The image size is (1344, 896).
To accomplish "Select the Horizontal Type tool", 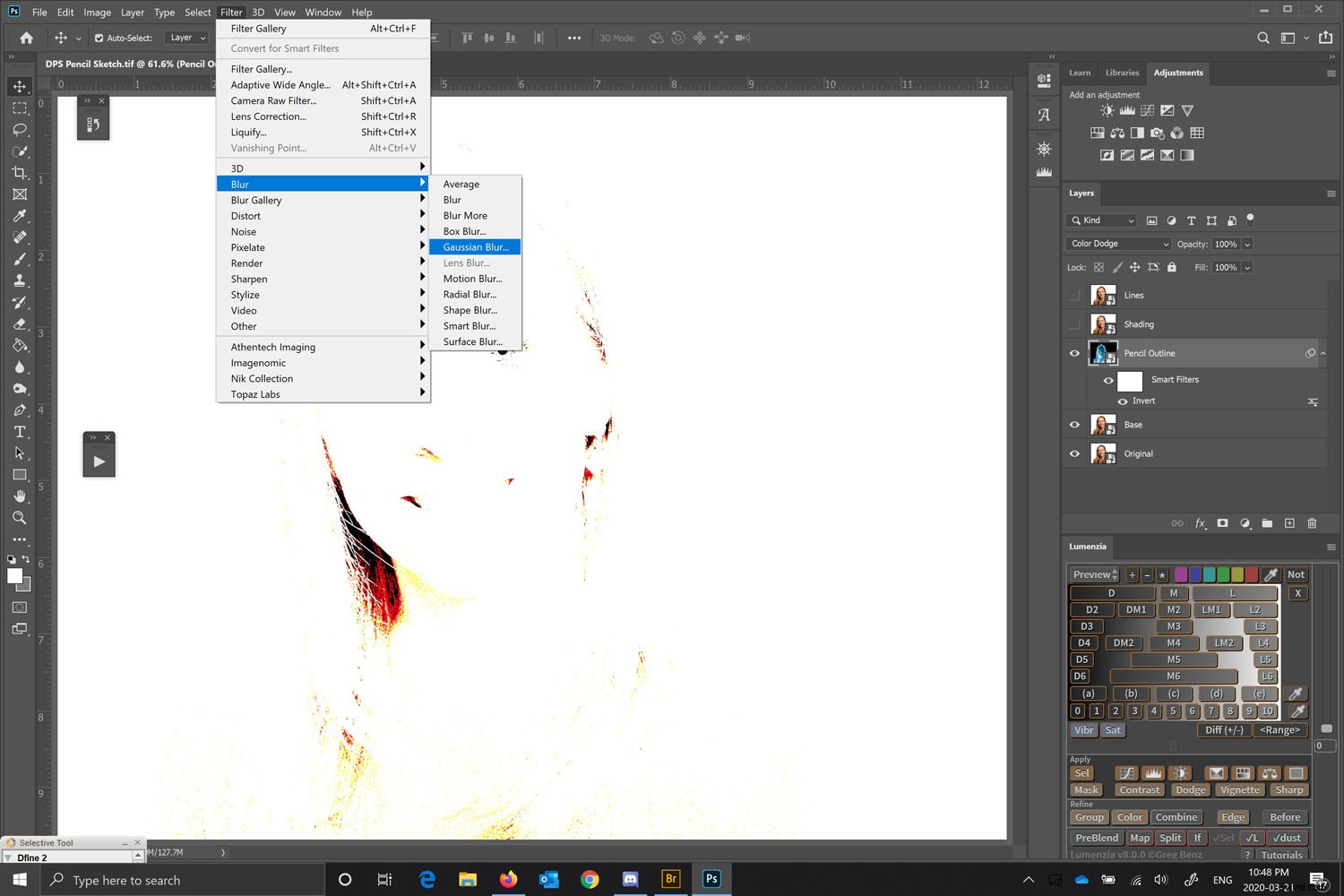I will [x=20, y=431].
